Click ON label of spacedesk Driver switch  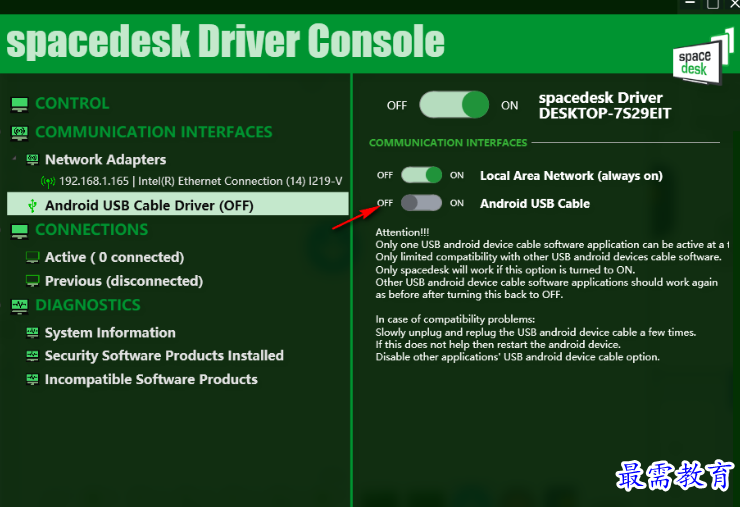510,106
